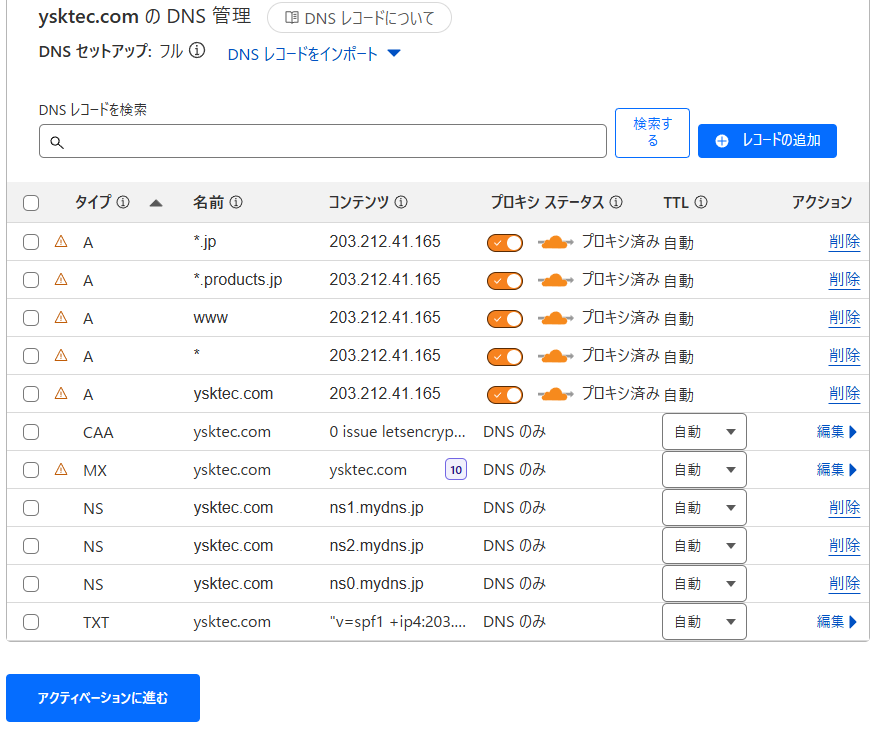Click the 名前 column header
This screenshot has height=732, width=879.
tap(209, 202)
